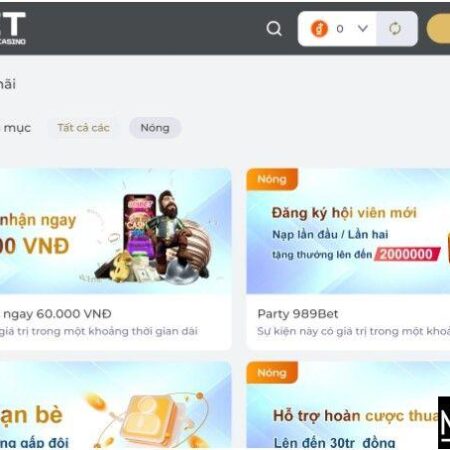Screen dimensions: 450x450
Task: Refresh the wallet balance
Action: point(396,29)
